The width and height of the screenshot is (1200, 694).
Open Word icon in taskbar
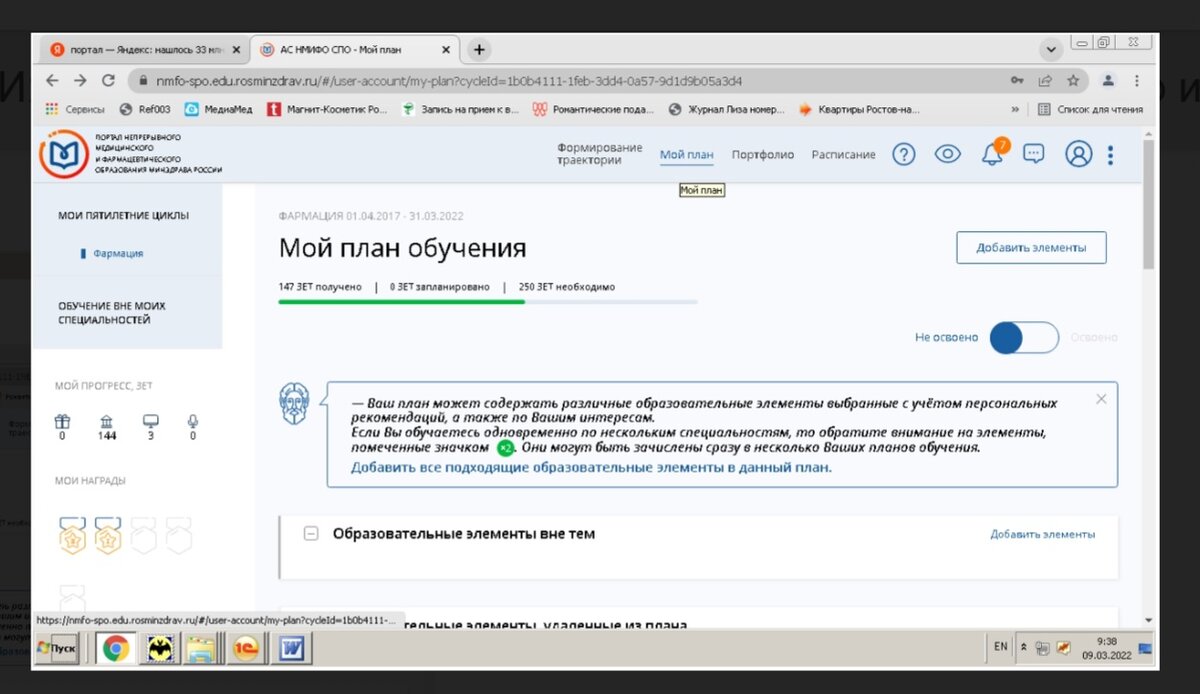point(292,650)
